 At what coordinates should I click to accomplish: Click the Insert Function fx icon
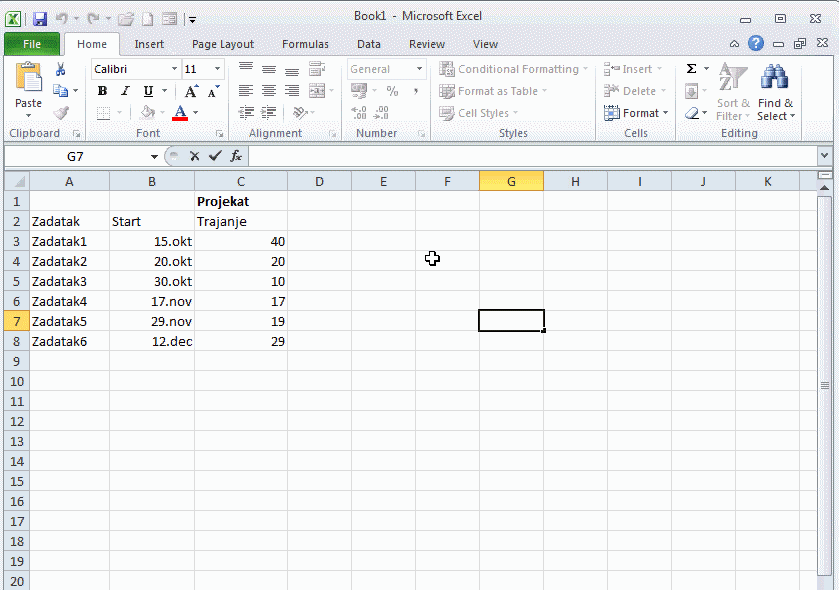click(236, 156)
